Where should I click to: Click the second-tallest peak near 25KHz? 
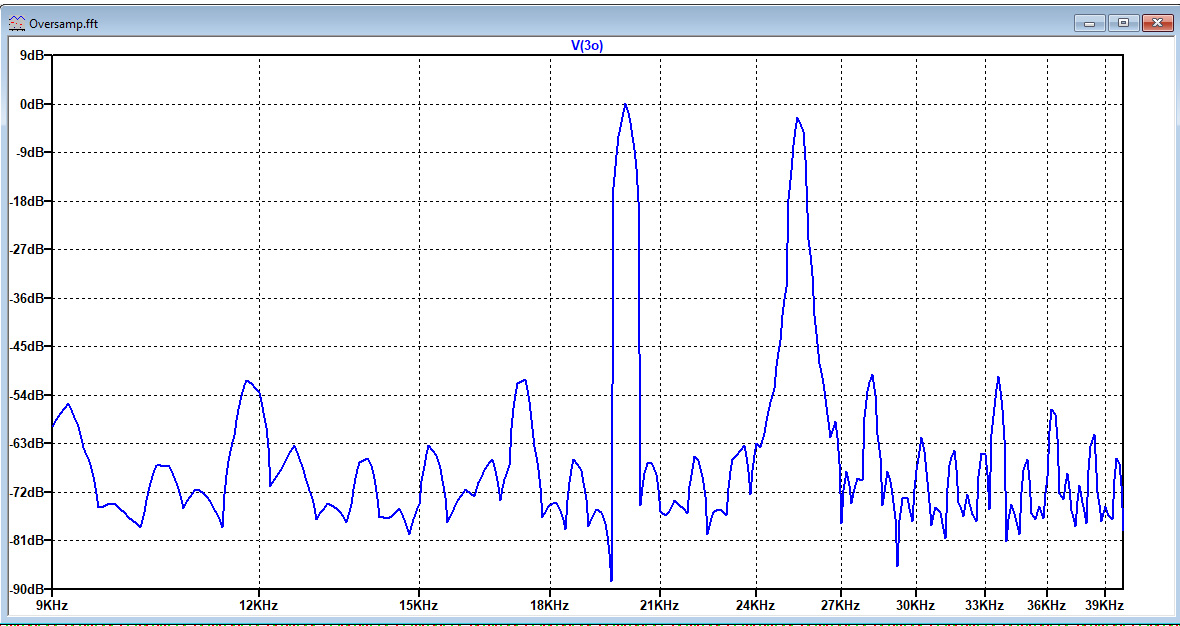(797, 120)
